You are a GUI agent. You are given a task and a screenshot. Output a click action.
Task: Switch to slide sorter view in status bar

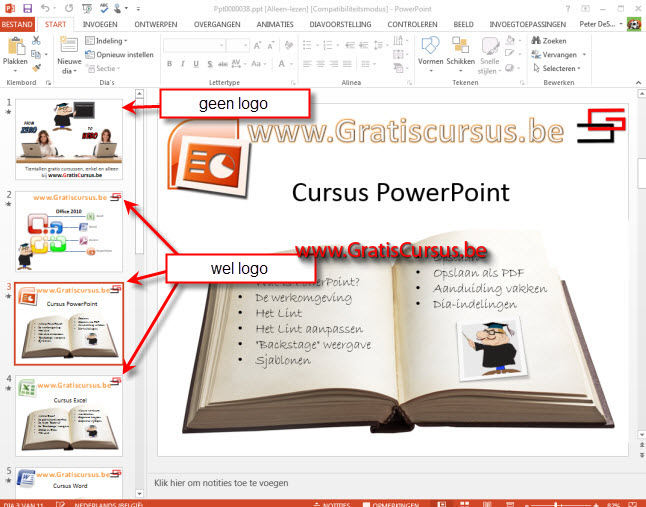464,504
